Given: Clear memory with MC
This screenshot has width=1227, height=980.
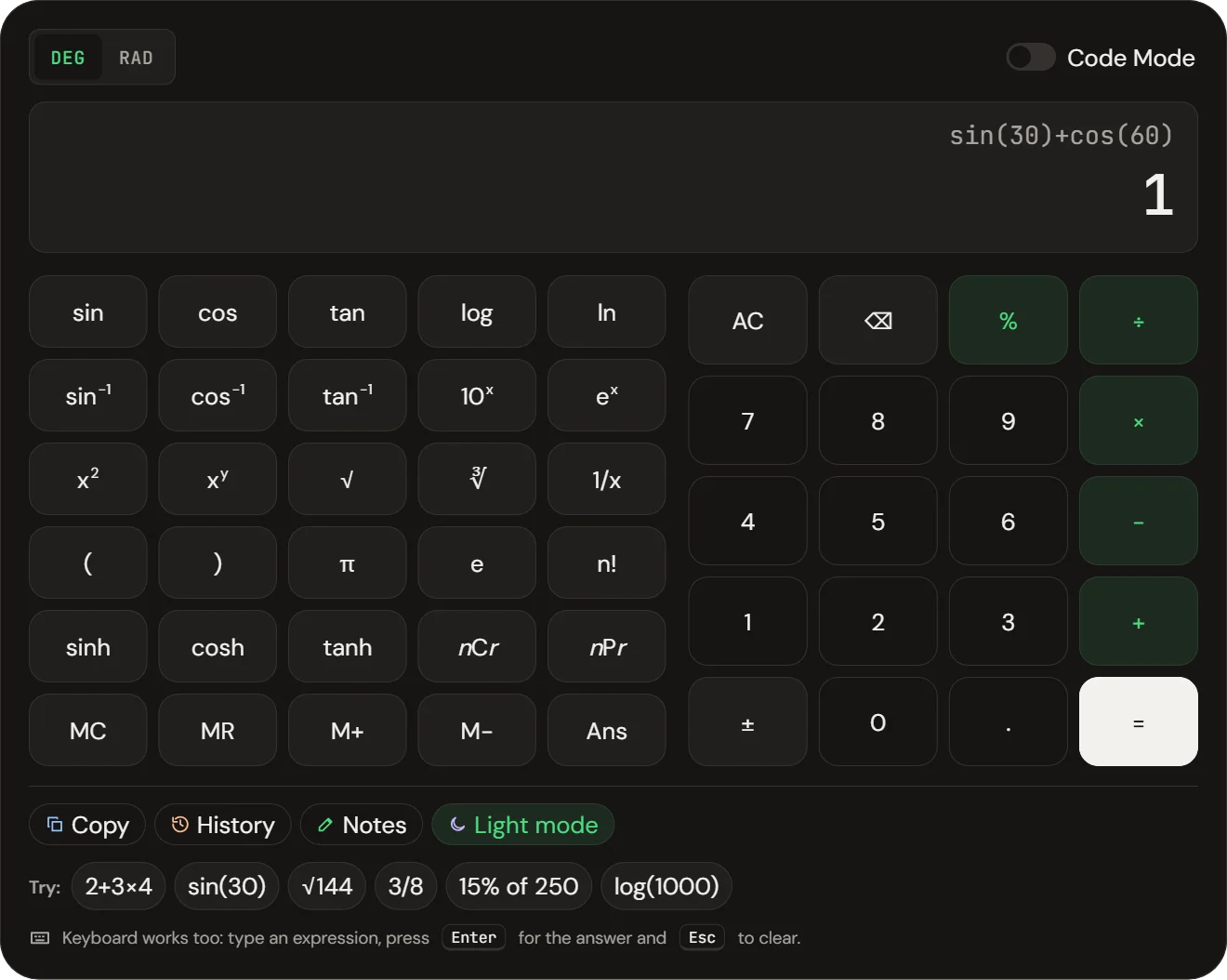Looking at the screenshot, I should [x=88, y=730].
